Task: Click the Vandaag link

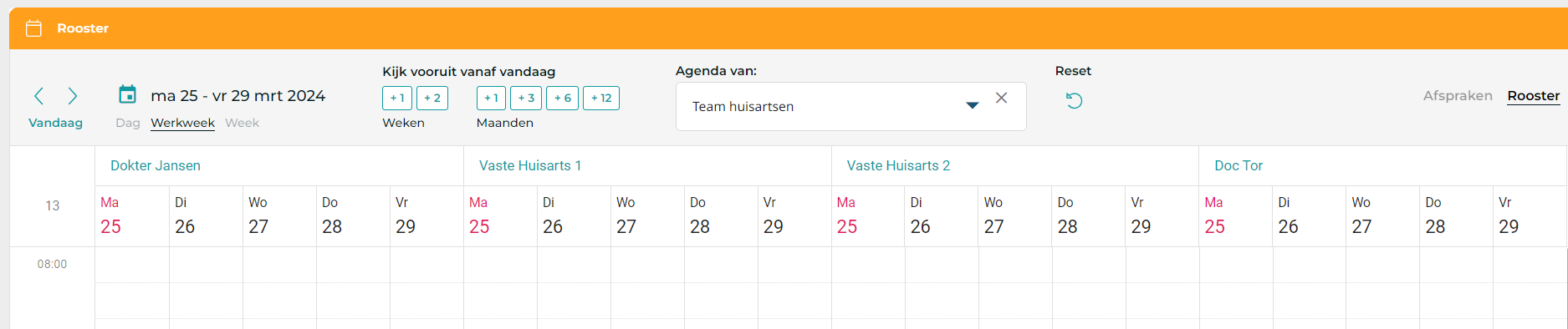Action: [55, 123]
